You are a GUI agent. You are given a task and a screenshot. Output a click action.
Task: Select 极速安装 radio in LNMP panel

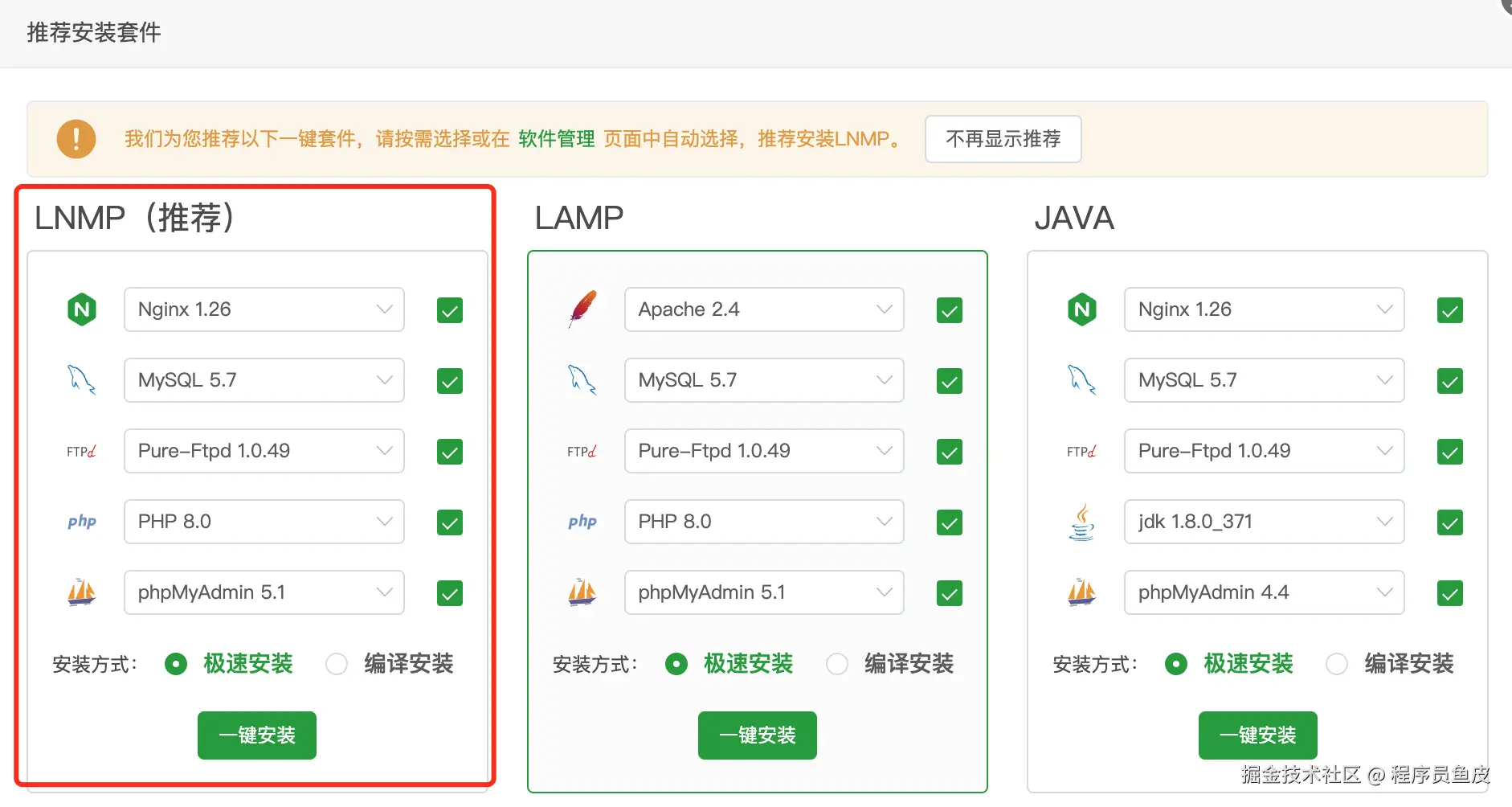point(176,664)
